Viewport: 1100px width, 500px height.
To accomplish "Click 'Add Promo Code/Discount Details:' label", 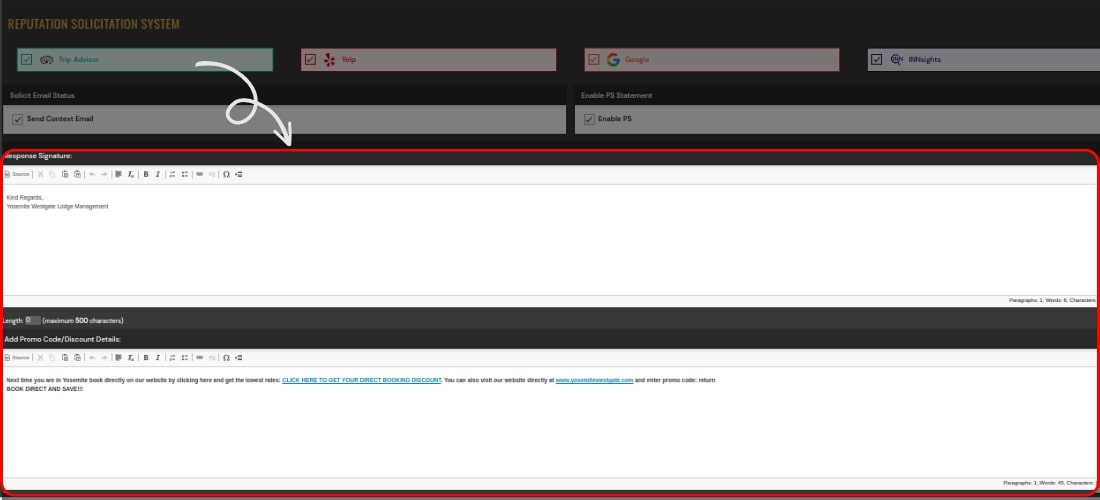I will pos(63,339).
